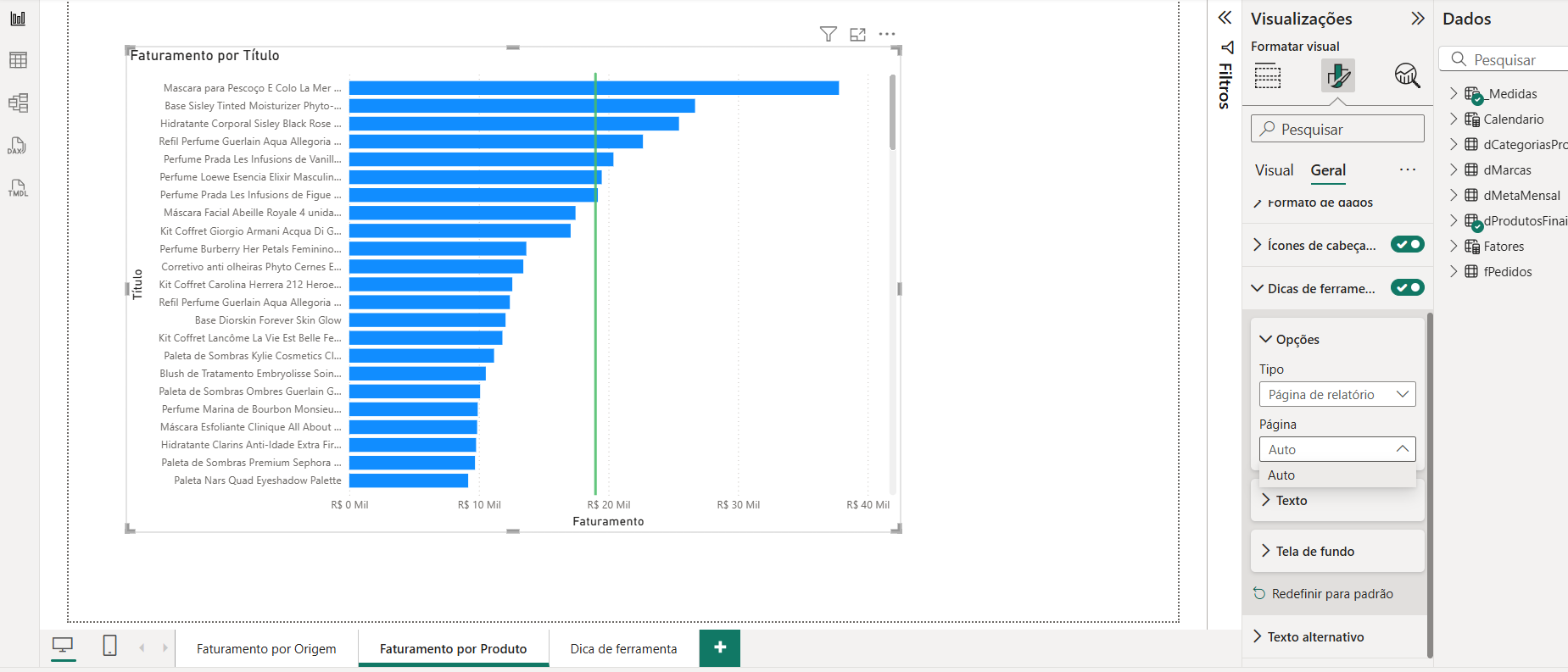The width and height of the screenshot is (1568, 672).
Task: Click the fPedidos table icon
Action: click(x=1471, y=271)
